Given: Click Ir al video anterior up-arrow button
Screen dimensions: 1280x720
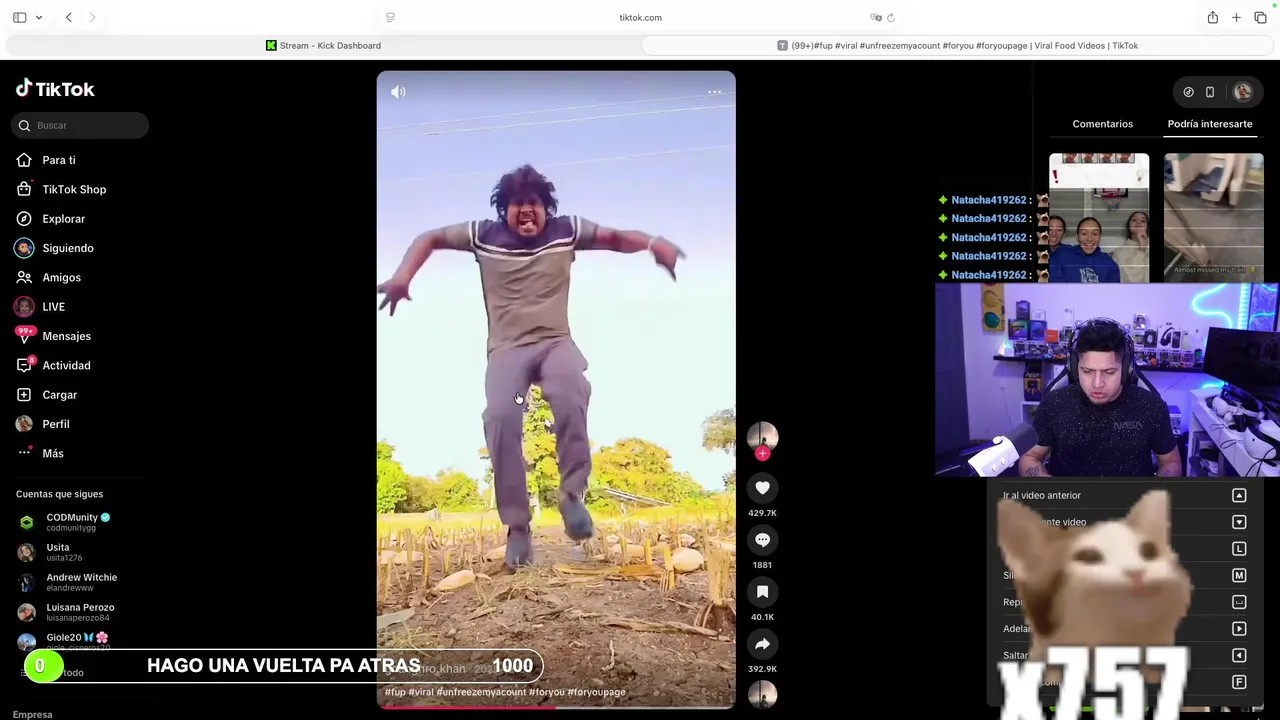Looking at the screenshot, I should click(x=1239, y=495).
